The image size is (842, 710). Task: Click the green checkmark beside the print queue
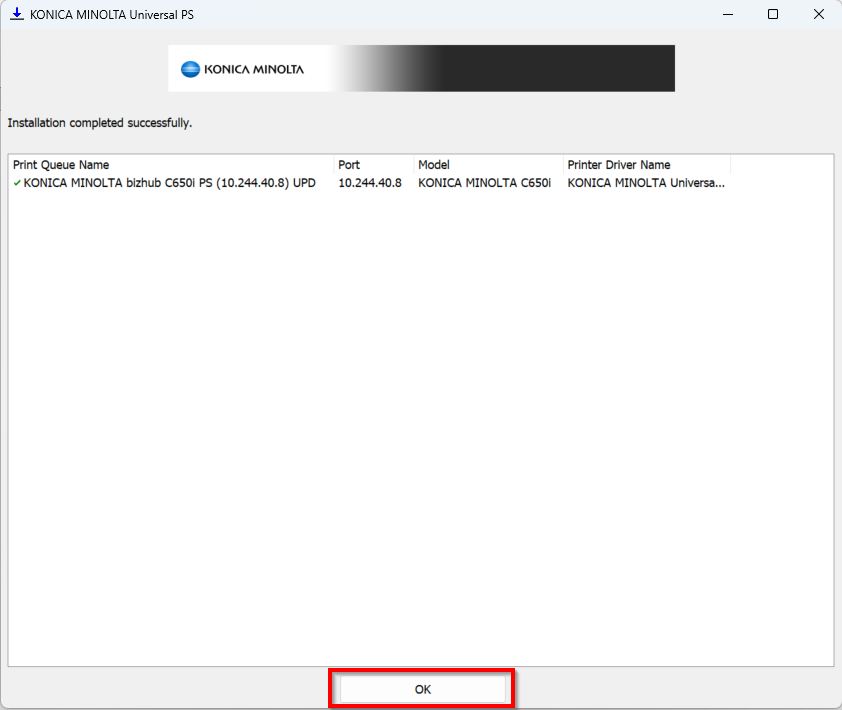click(17, 183)
